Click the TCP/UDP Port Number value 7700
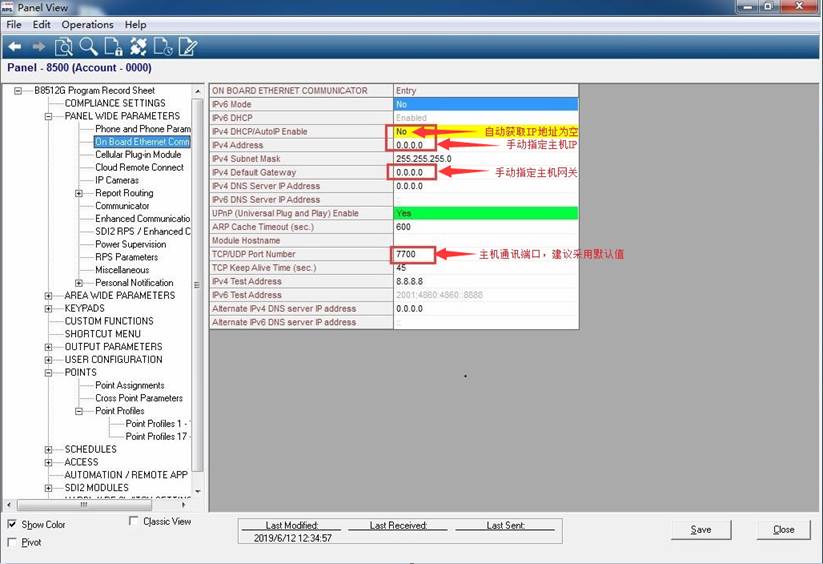 (x=414, y=255)
